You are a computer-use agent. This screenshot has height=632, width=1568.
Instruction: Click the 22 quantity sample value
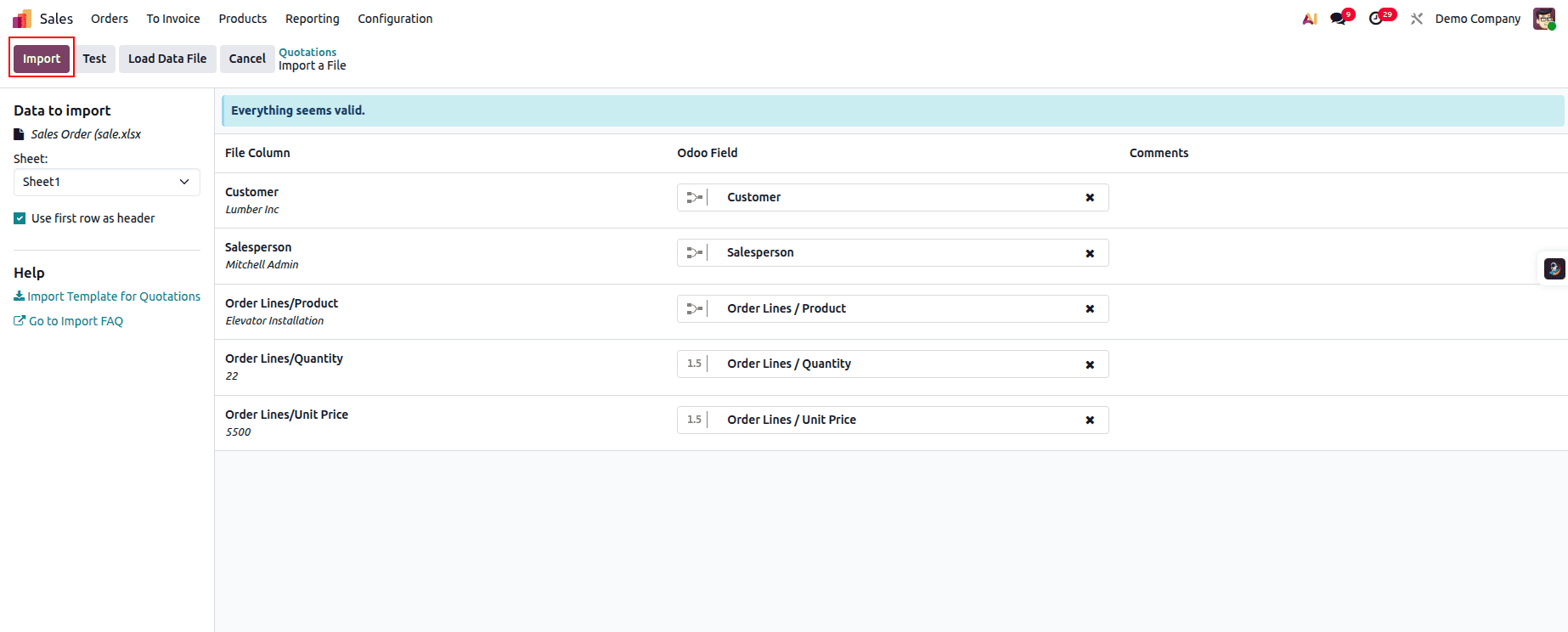[232, 376]
